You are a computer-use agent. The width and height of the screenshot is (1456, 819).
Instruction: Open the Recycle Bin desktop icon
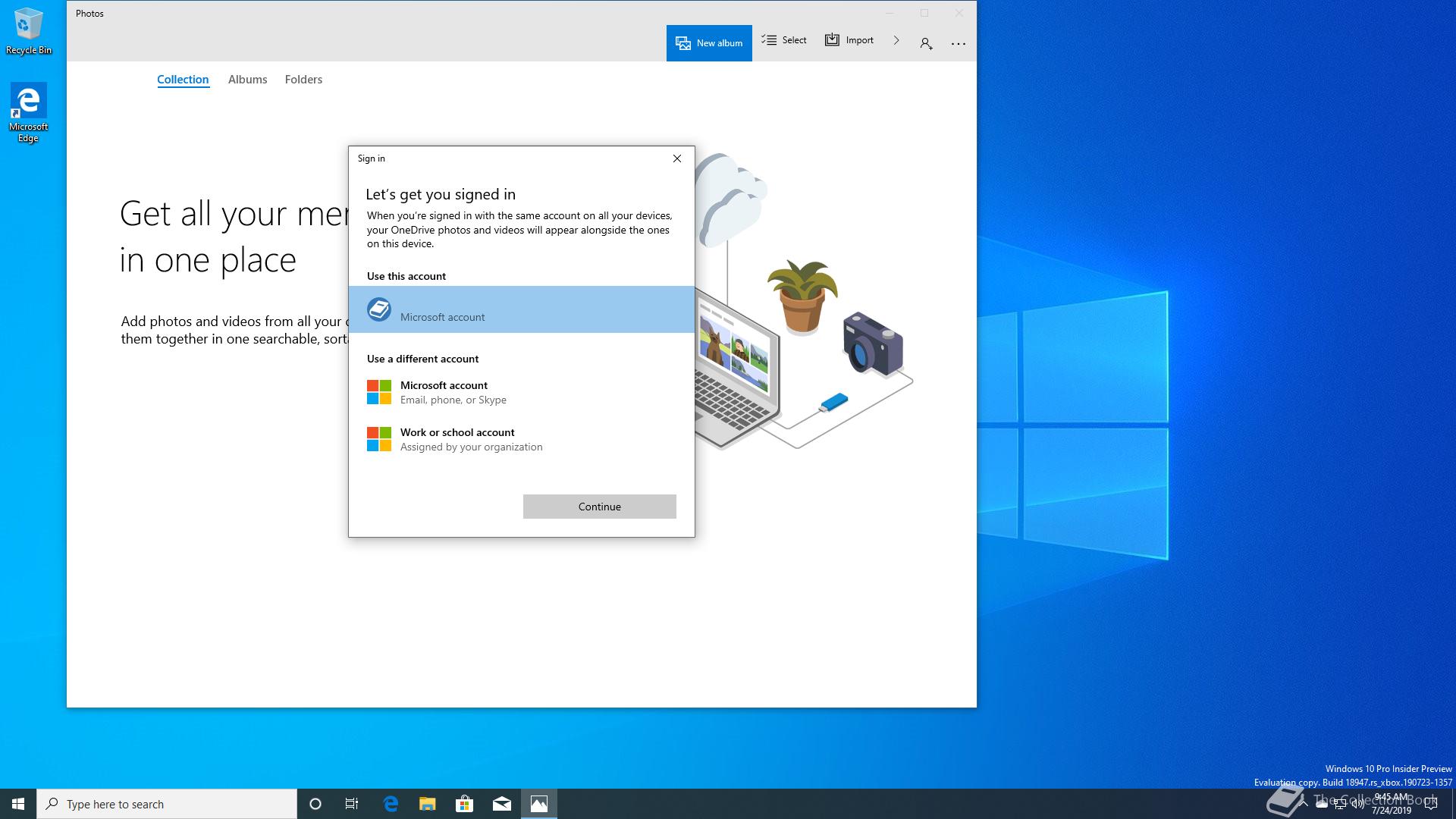click(x=29, y=31)
